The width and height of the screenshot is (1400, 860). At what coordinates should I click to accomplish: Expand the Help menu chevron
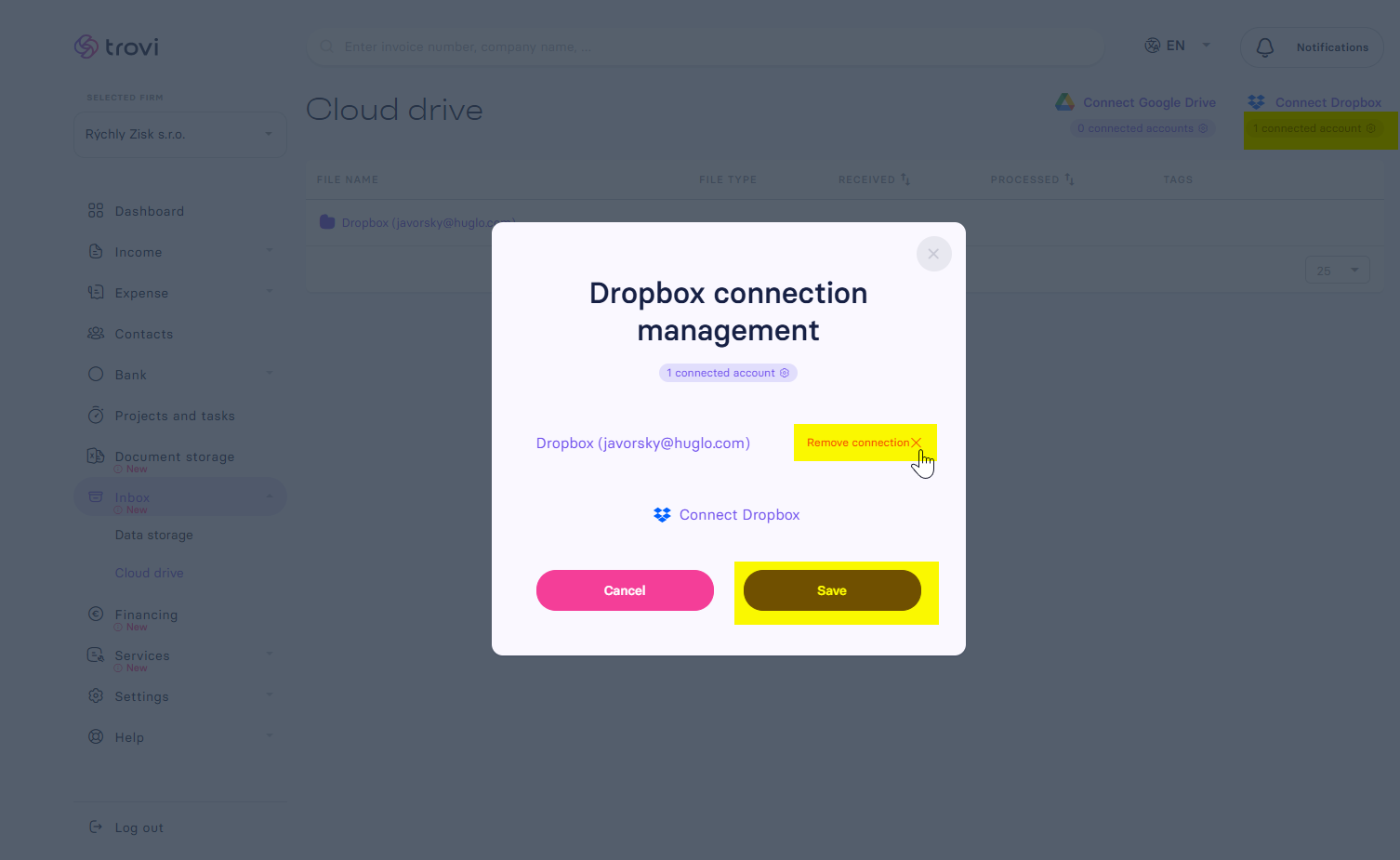point(270,736)
